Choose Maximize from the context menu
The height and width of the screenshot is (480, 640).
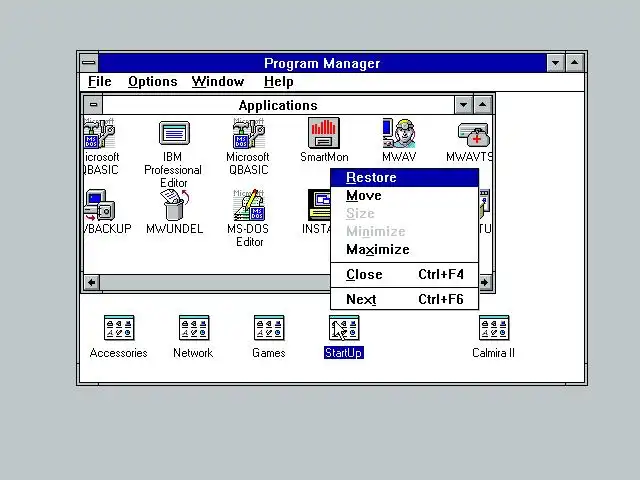(404, 249)
